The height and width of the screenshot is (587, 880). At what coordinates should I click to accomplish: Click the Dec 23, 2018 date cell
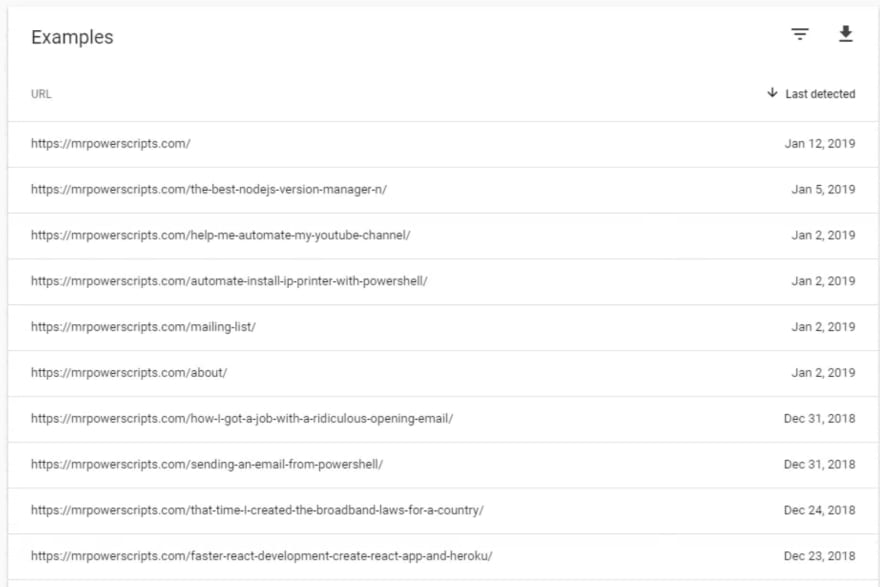tap(819, 556)
